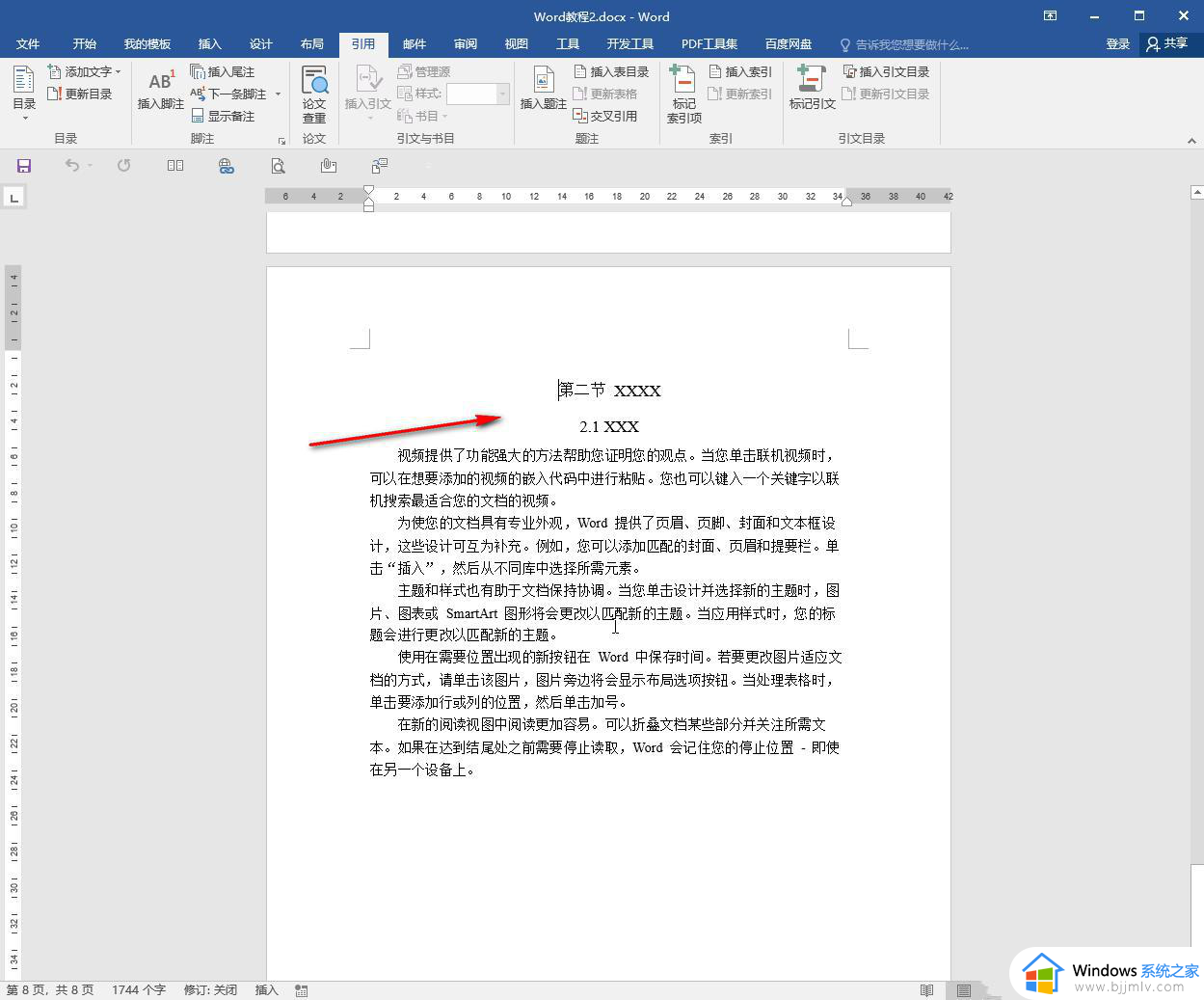Viewport: 1204px width, 1000px height.
Task: Click 插入索引 button
Action: (740, 71)
